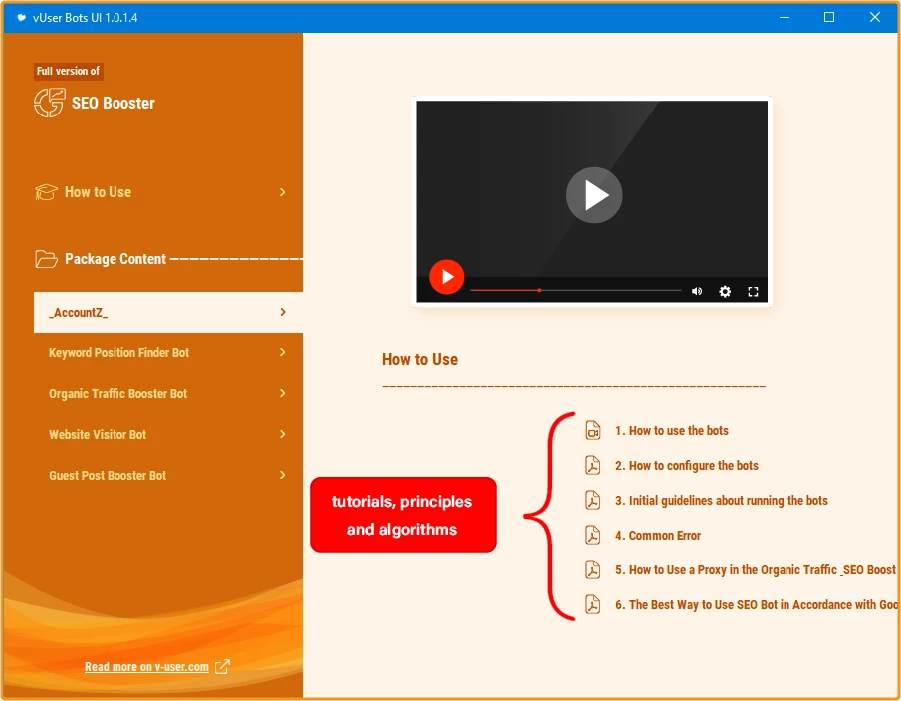Open '2. How to configure the bots' document
Image resolution: width=901 pixels, height=701 pixels.
(687, 465)
